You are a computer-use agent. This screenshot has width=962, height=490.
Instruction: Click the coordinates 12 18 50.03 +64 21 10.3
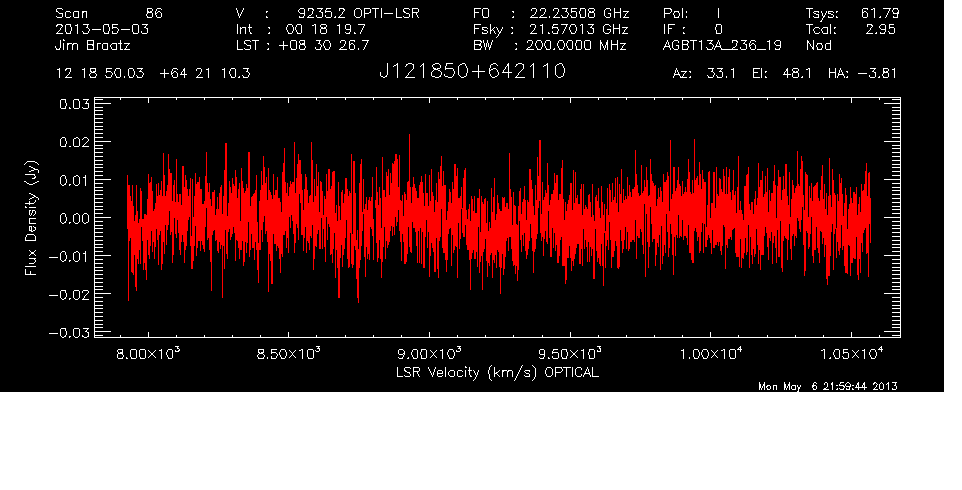[154, 74]
